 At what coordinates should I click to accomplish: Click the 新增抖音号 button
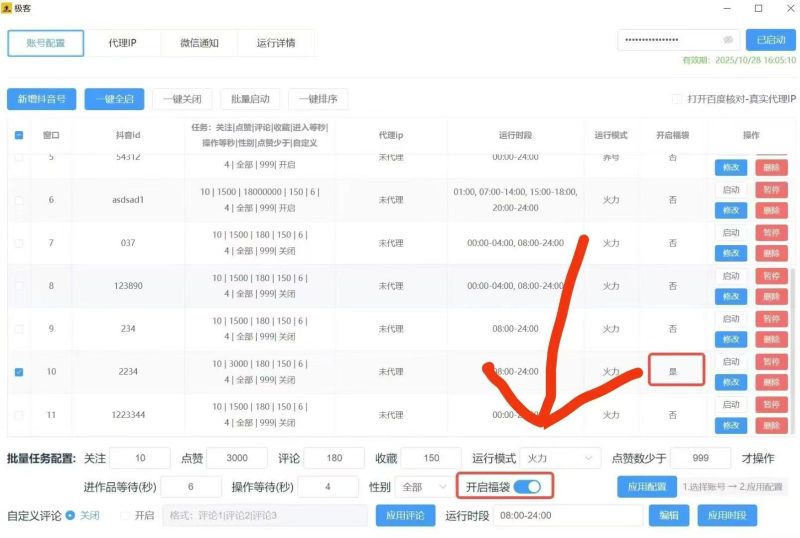(x=41, y=99)
